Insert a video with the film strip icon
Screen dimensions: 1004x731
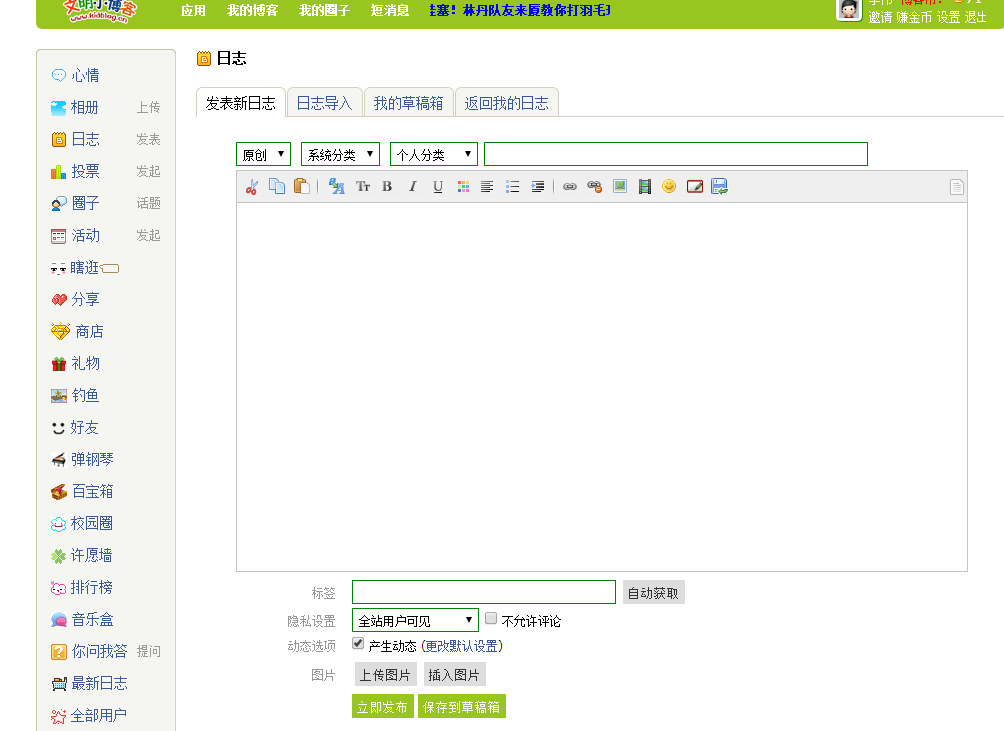point(644,186)
